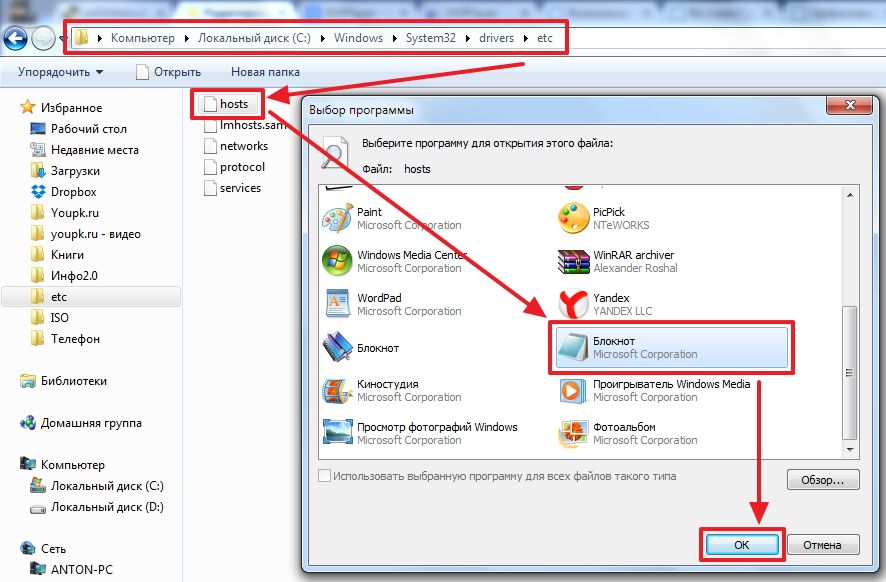This screenshot has height=582, width=886.
Task: Click the Обзор... browse button
Action: (x=822, y=480)
